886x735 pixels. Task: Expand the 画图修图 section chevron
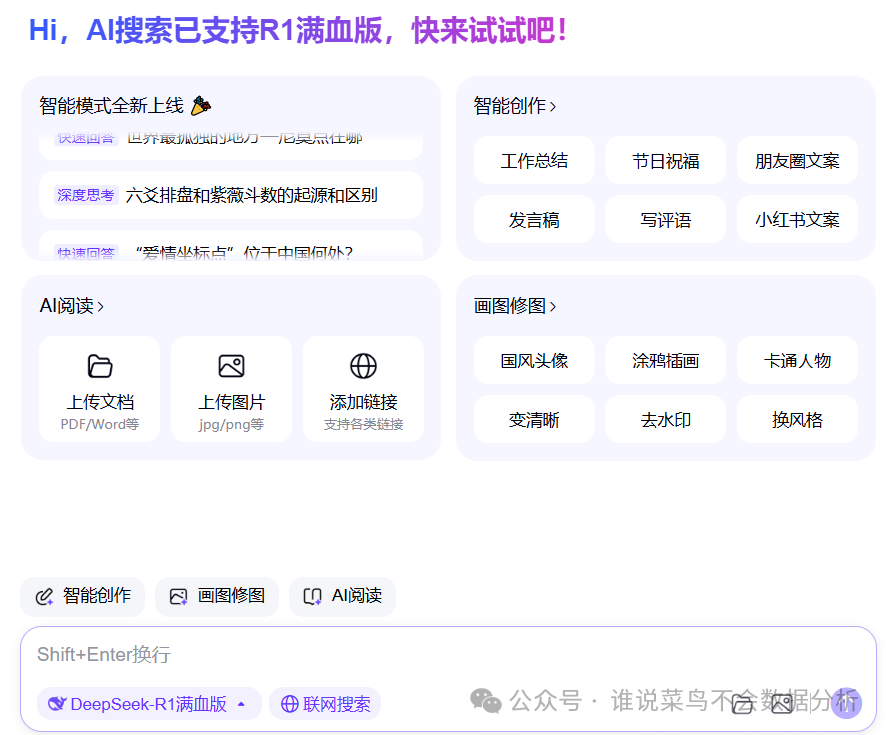click(553, 307)
